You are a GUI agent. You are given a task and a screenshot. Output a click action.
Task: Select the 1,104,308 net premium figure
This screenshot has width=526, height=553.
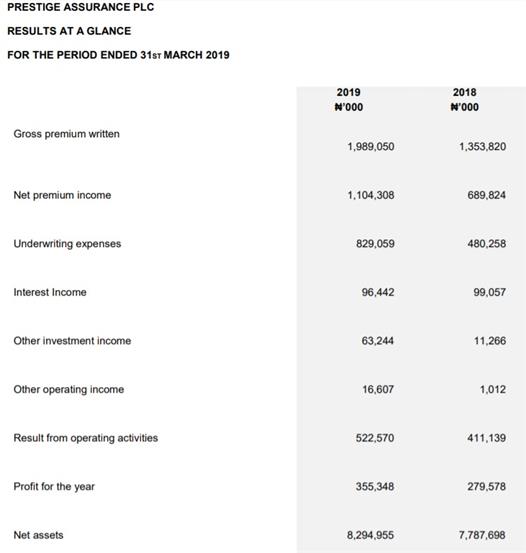pyautogui.click(x=371, y=195)
